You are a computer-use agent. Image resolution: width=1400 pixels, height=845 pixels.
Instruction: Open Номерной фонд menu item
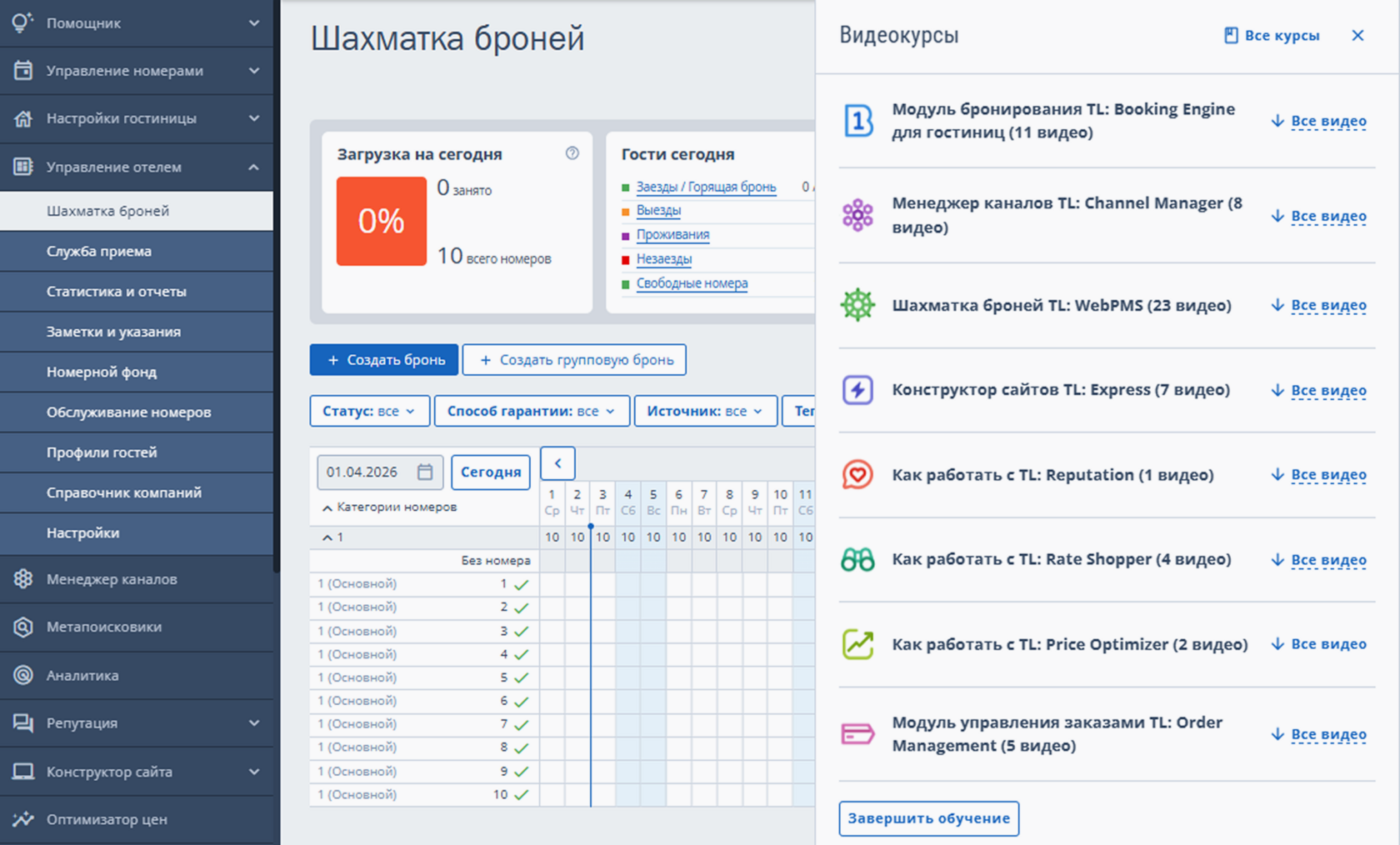pos(137,372)
